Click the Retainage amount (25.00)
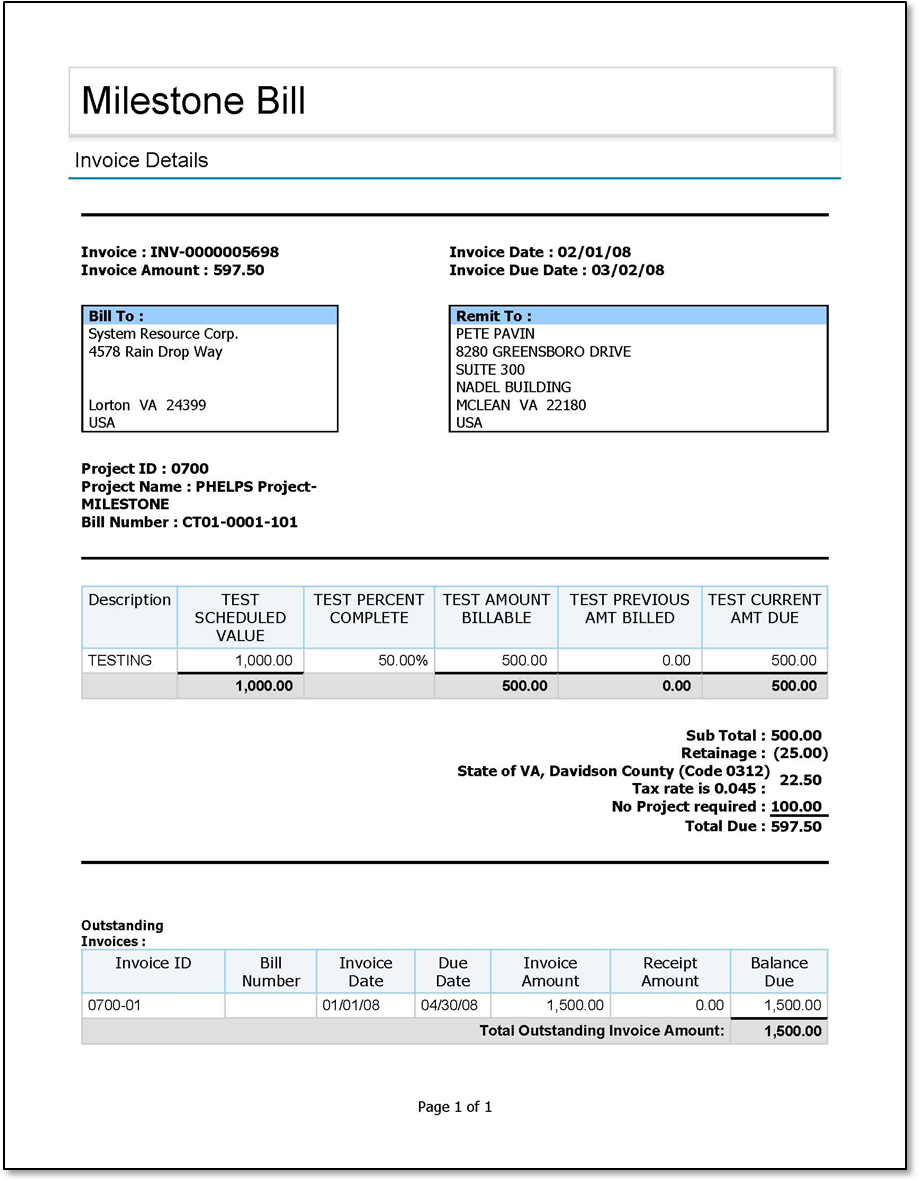Viewport: 919px width, 1179px height. point(800,753)
